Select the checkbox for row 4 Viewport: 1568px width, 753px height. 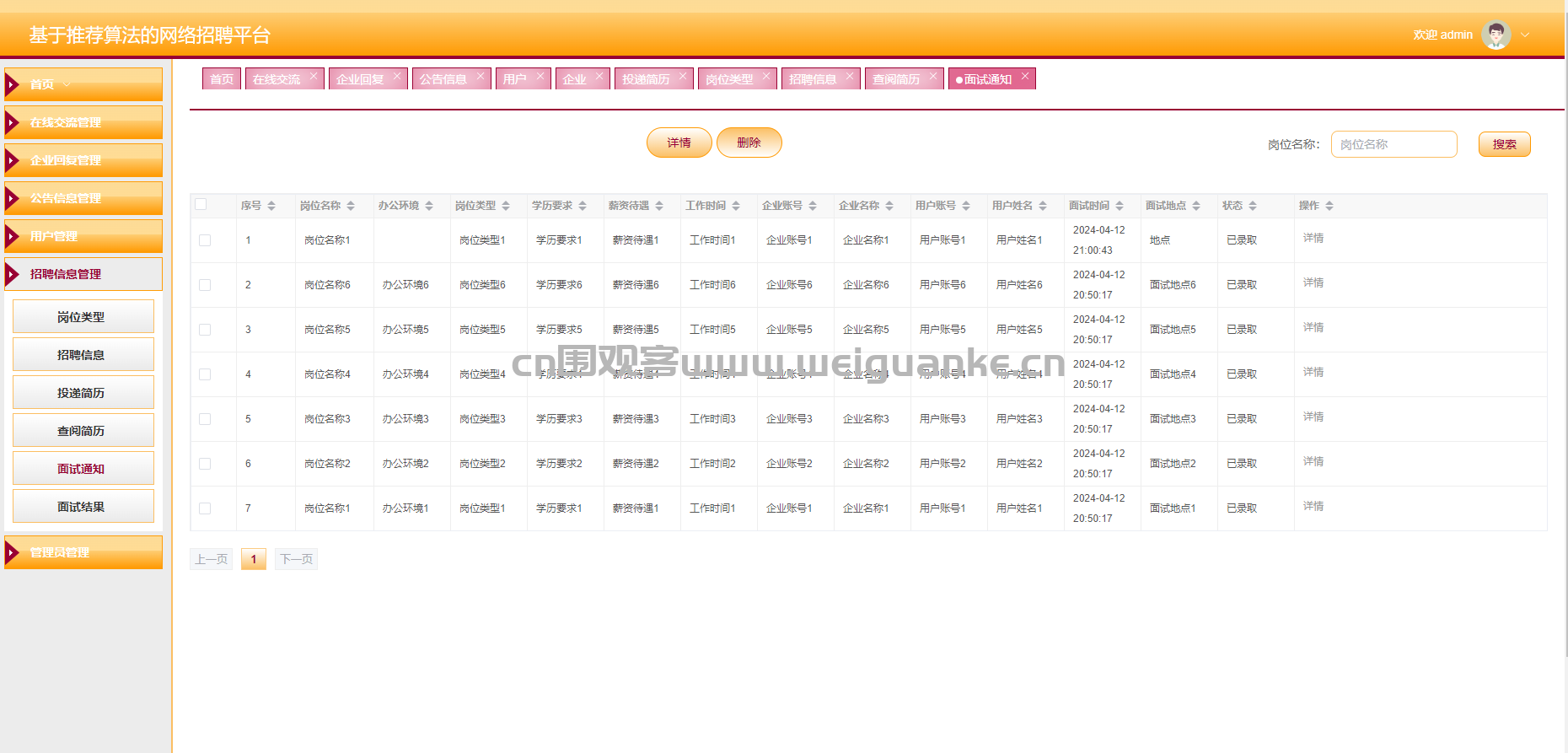205,374
